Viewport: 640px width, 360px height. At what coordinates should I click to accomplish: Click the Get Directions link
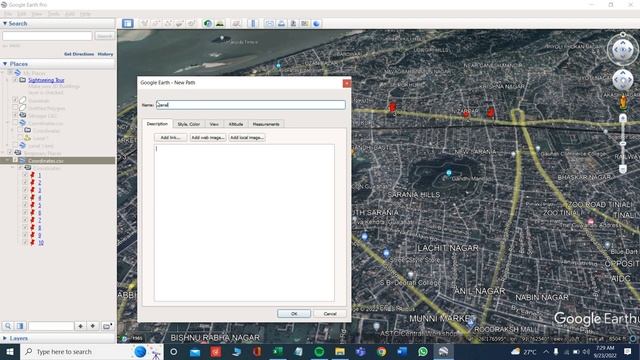point(79,54)
